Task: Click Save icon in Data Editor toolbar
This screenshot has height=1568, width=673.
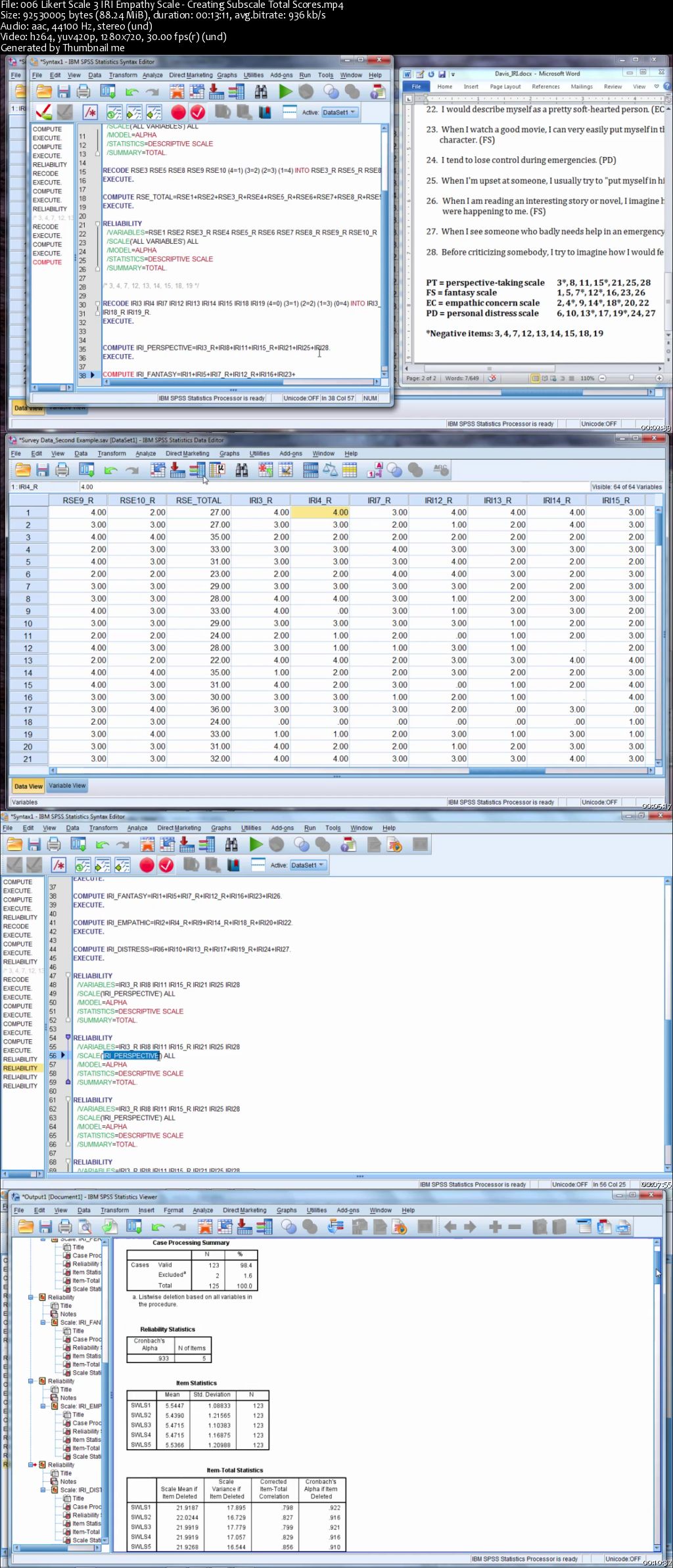Action: tap(43, 470)
